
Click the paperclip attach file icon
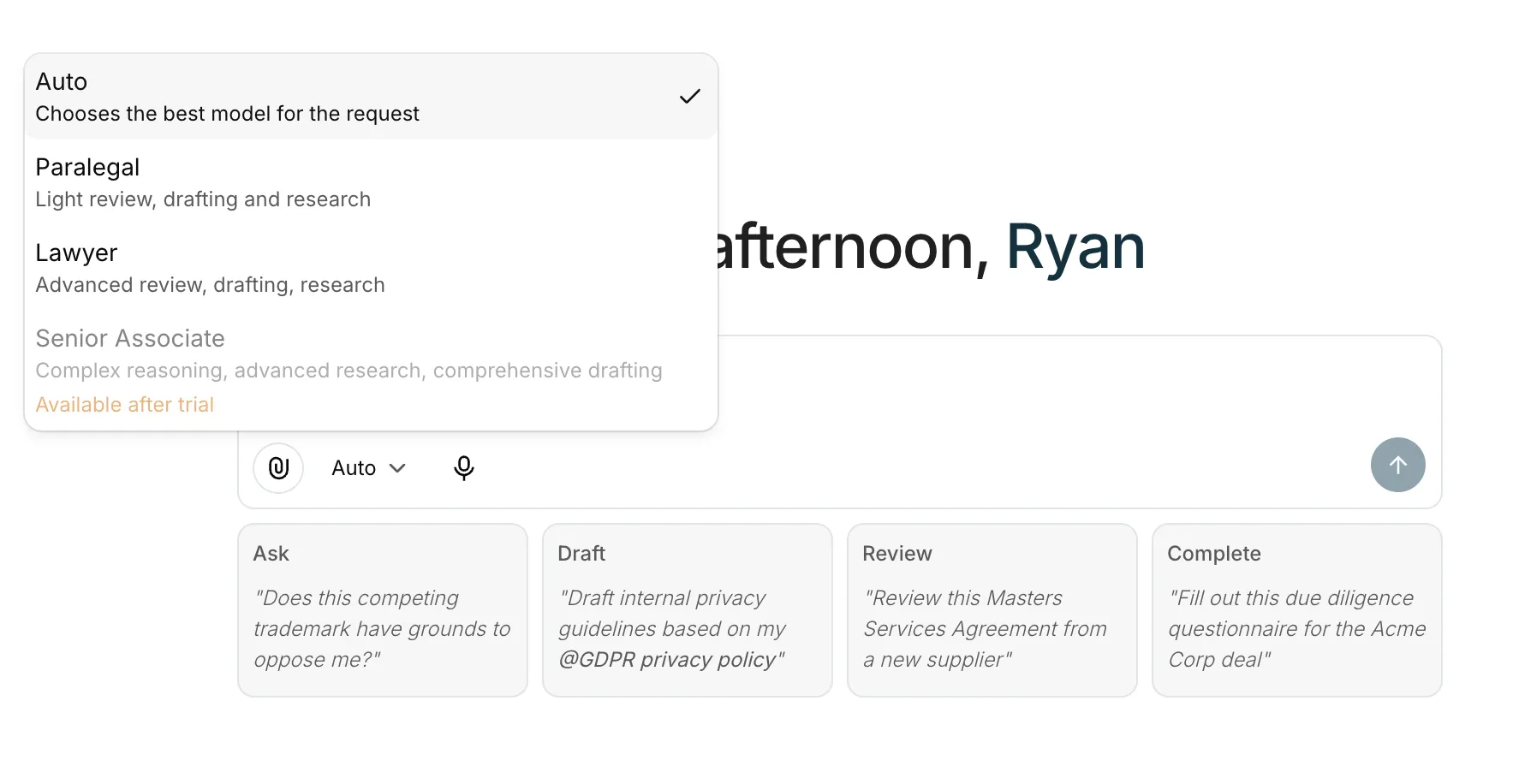pos(278,467)
